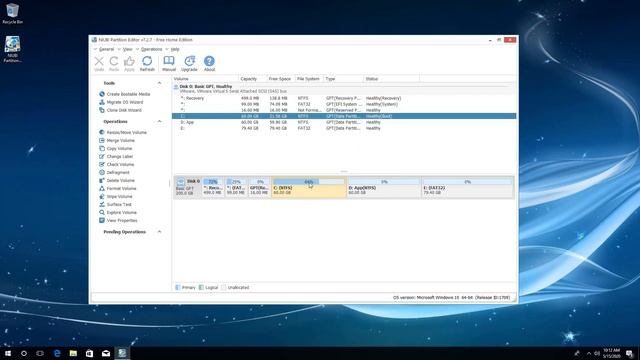The width and height of the screenshot is (640, 360).
Task: Click the Wipe Volume icon
Action: click(102, 196)
